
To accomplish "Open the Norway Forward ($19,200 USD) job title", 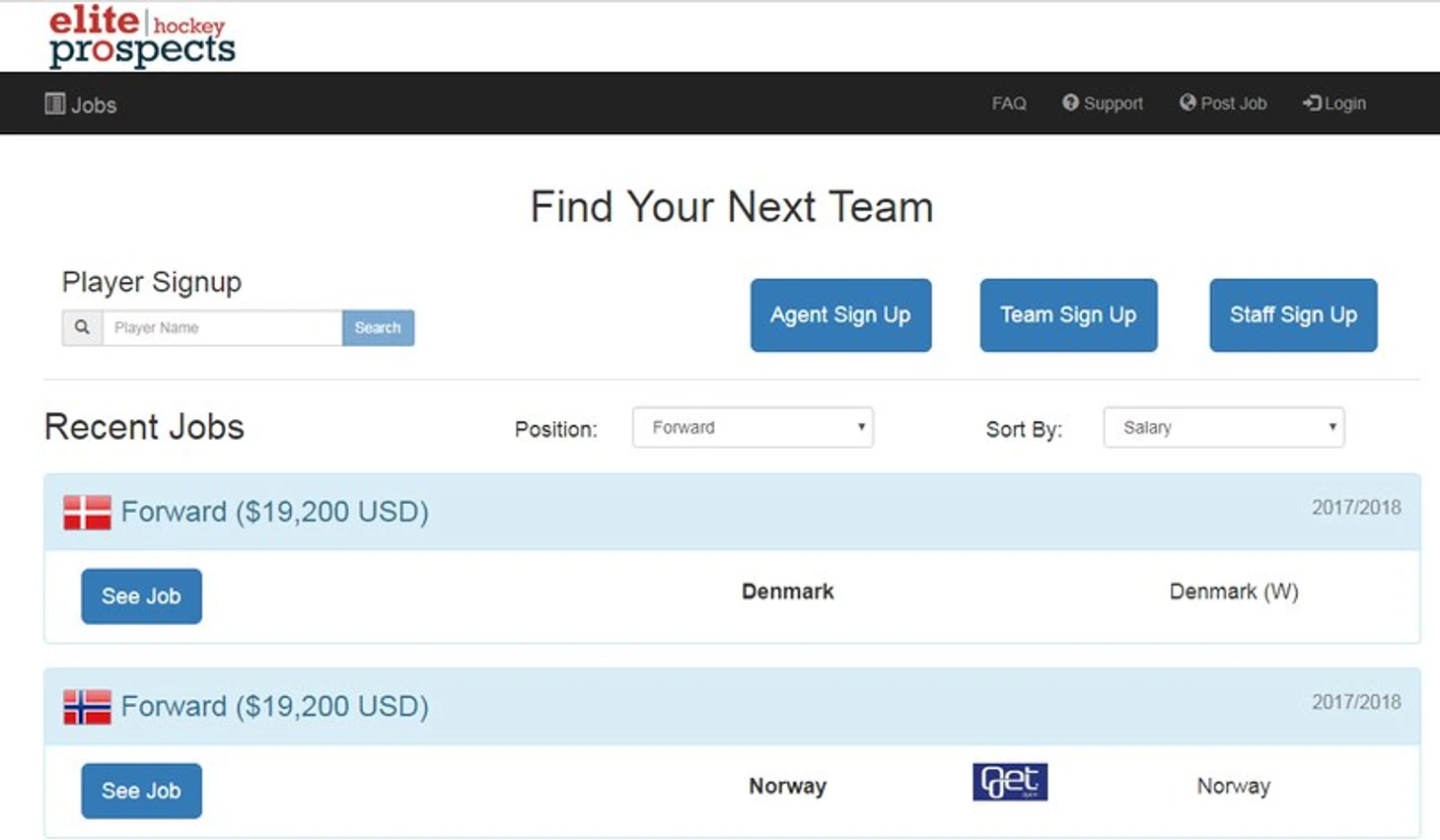I will click(x=274, y=706).
